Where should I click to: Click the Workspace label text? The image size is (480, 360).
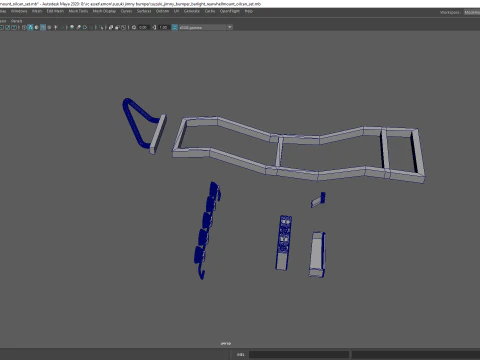(450, 12)
